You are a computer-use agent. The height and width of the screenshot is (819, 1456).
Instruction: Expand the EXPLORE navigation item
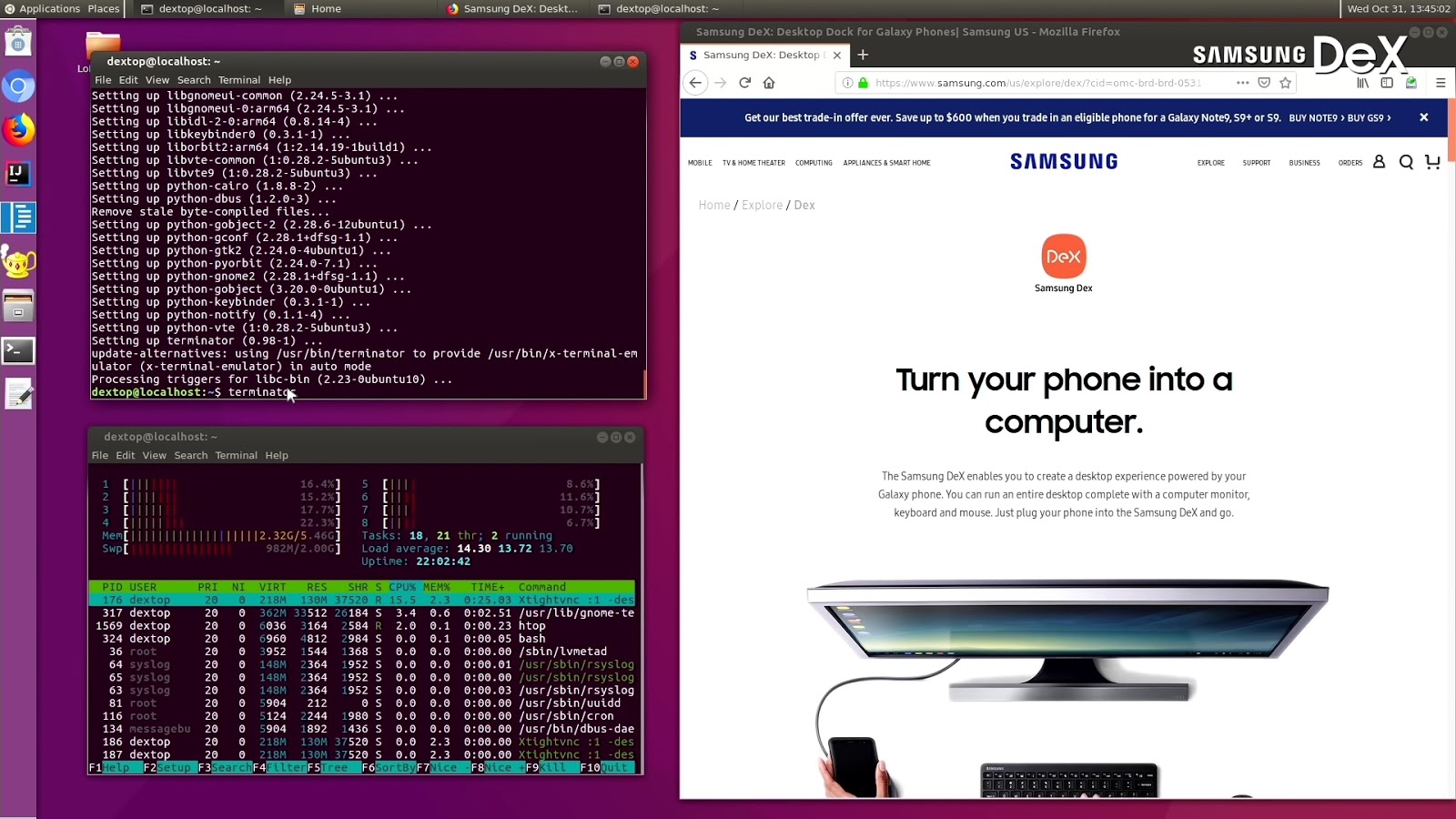(1211, 163)
